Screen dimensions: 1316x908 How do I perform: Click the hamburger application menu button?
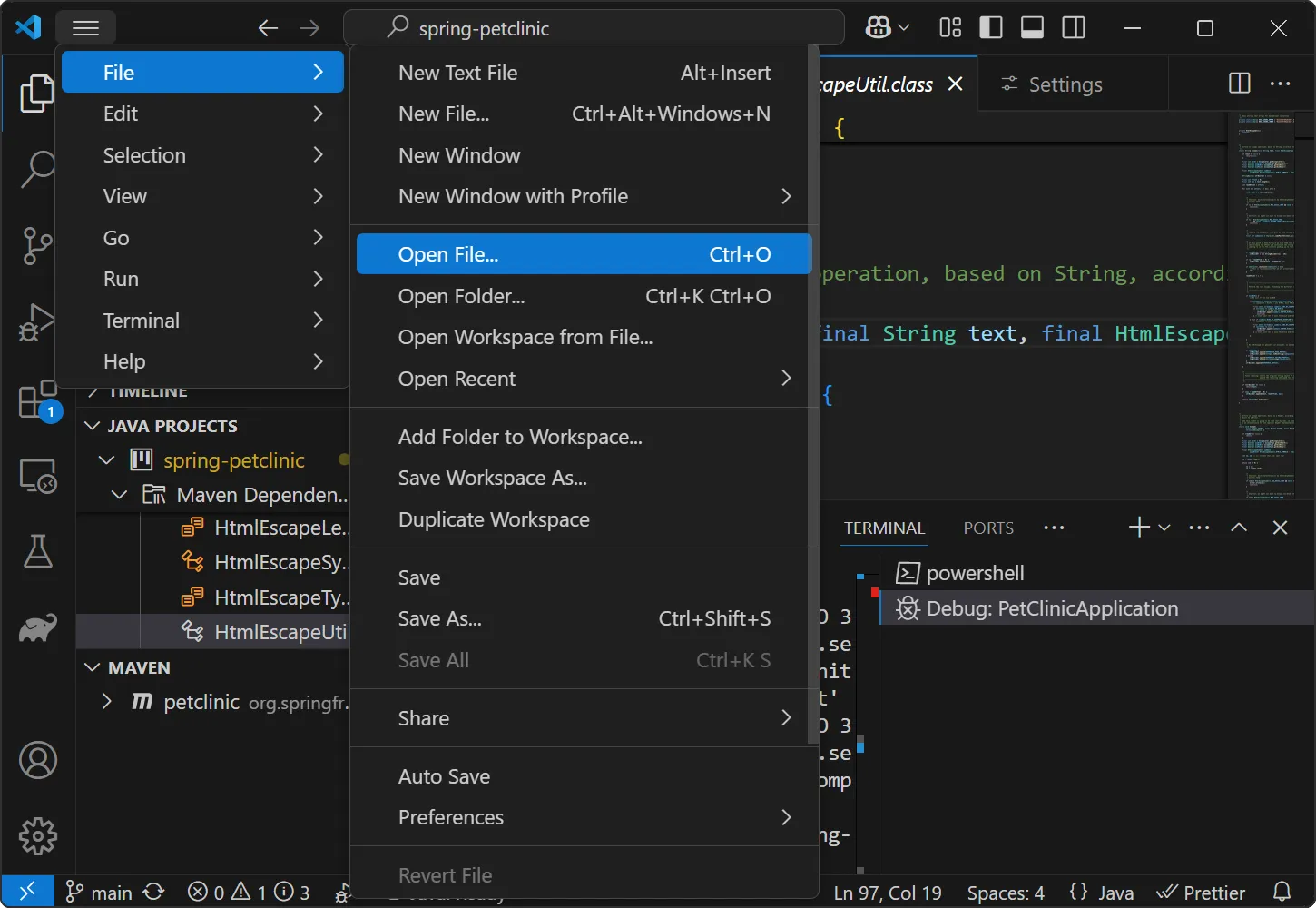(x=85, y=28)
